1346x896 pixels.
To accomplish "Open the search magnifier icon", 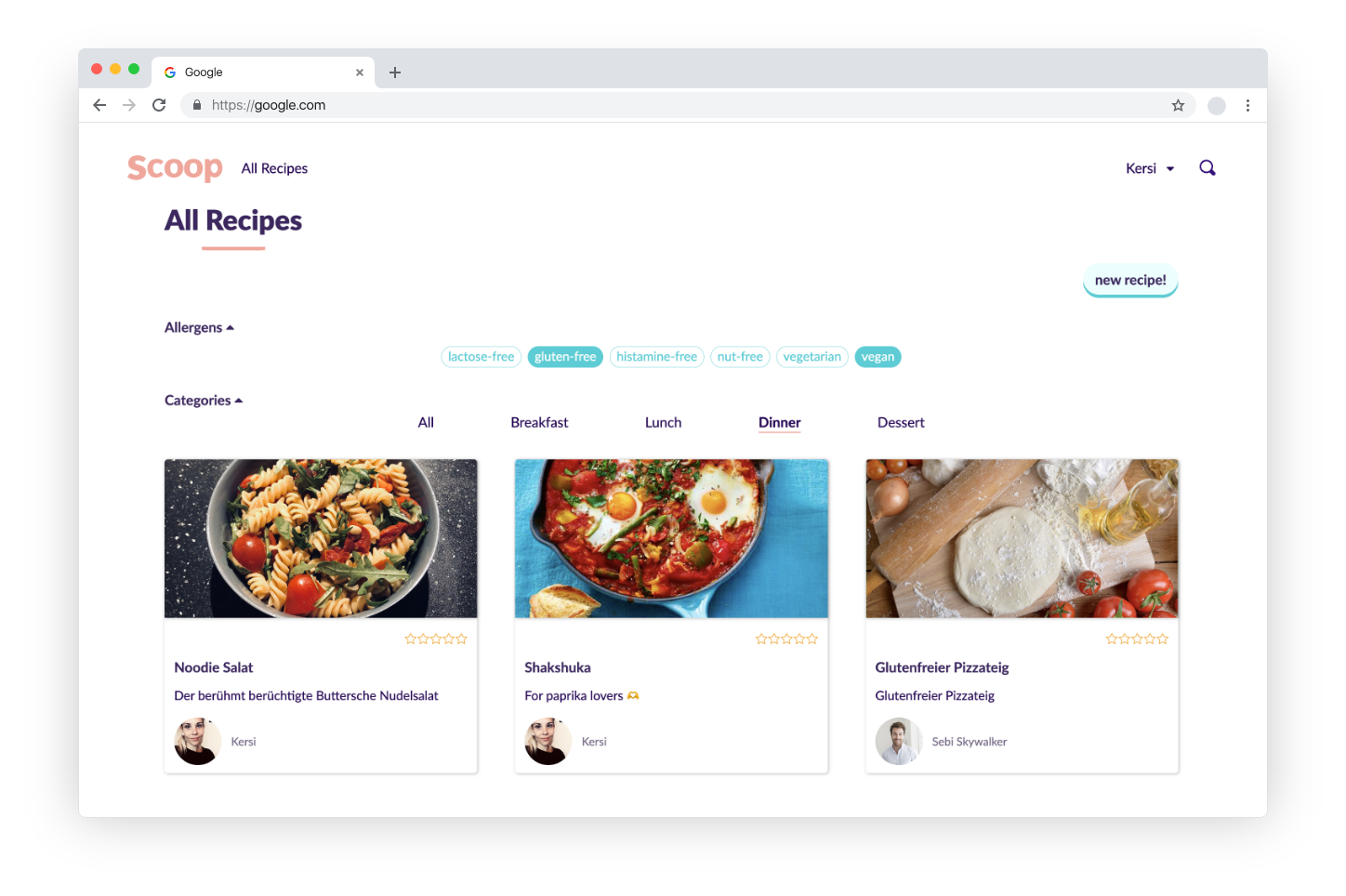I will 1207,168.
